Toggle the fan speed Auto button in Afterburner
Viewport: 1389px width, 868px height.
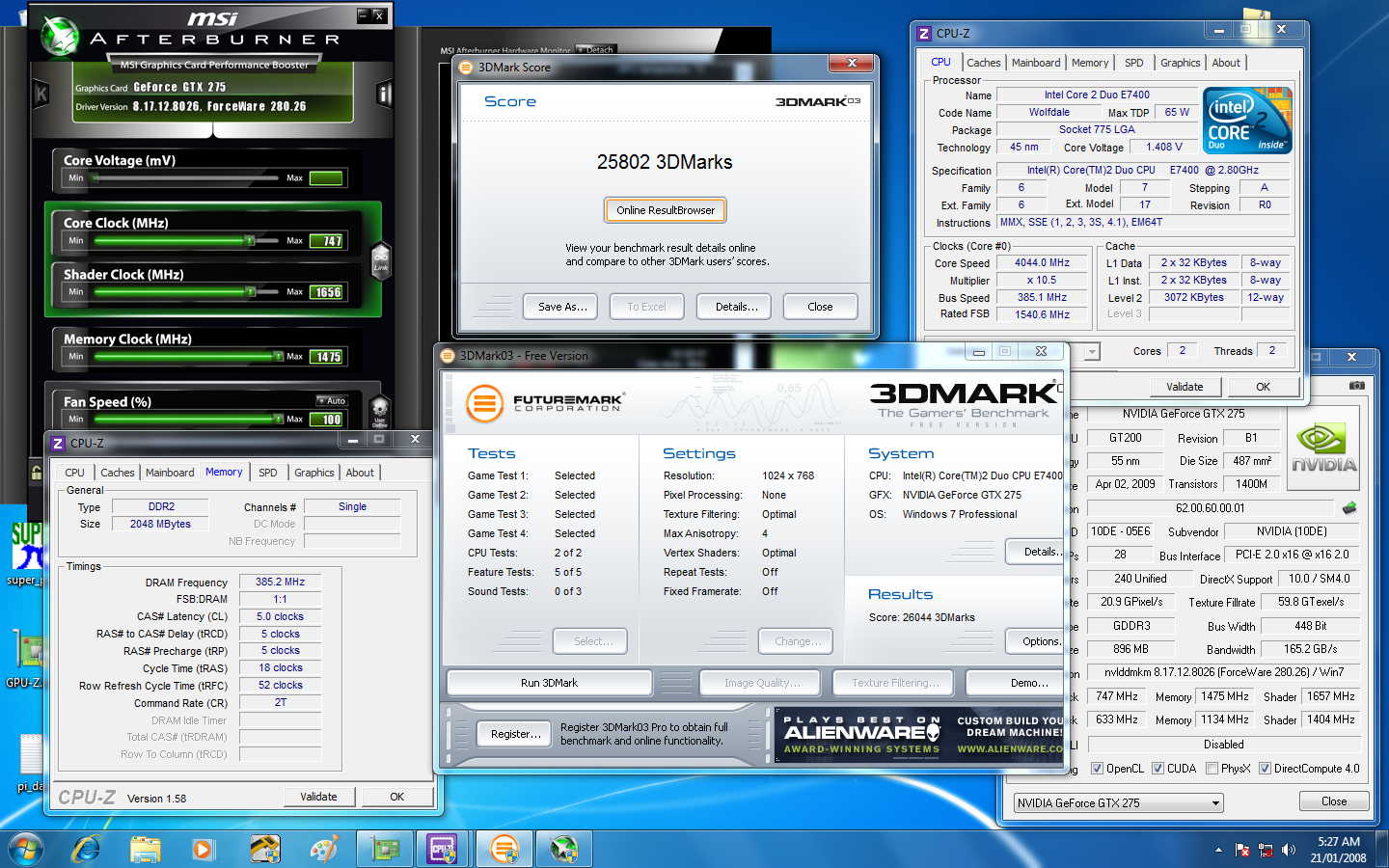332,400
